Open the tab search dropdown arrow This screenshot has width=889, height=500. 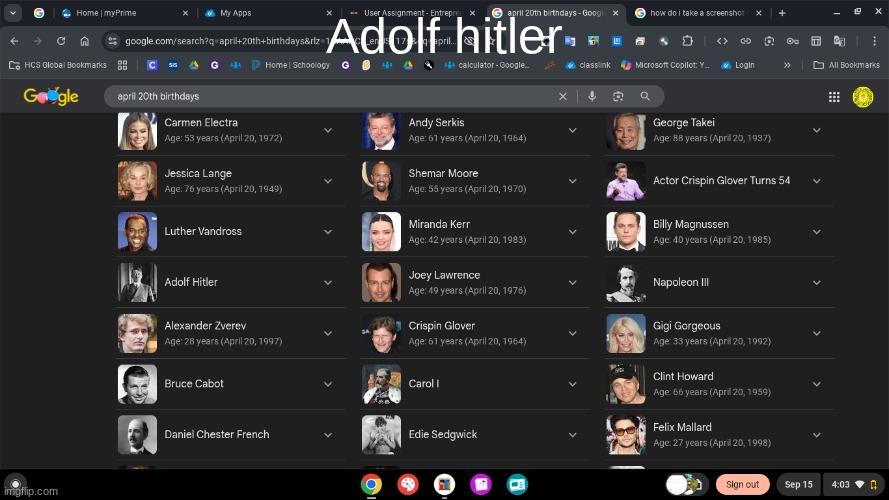[12, 13]
